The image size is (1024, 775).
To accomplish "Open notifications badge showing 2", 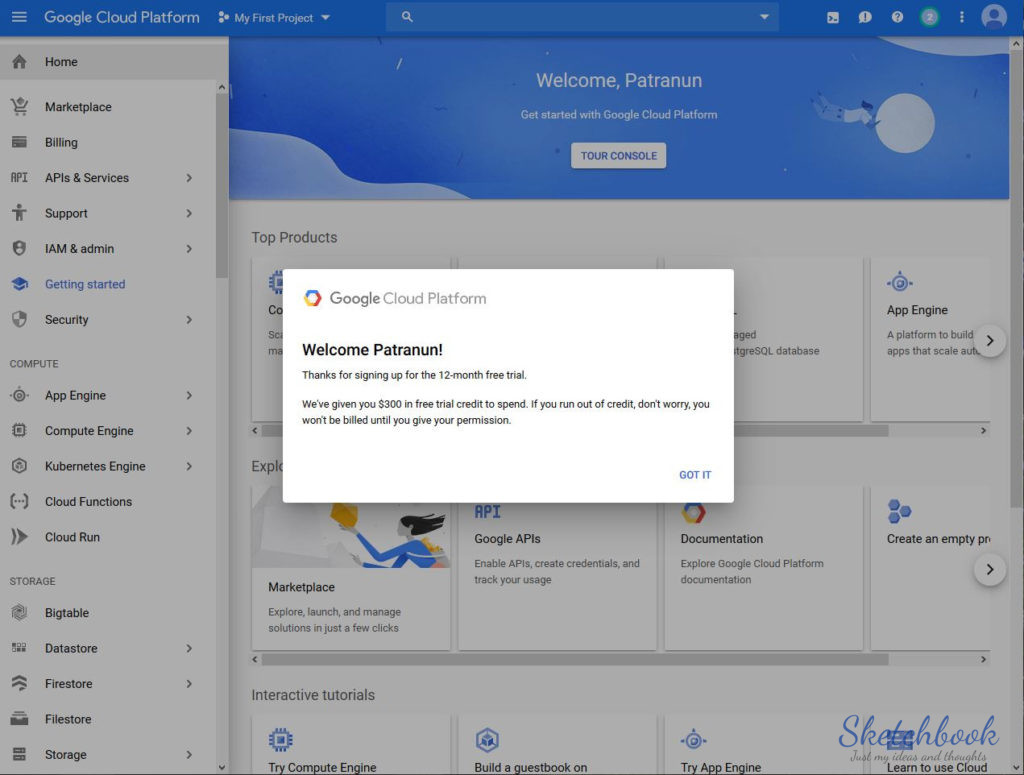I will coord(929,18).
